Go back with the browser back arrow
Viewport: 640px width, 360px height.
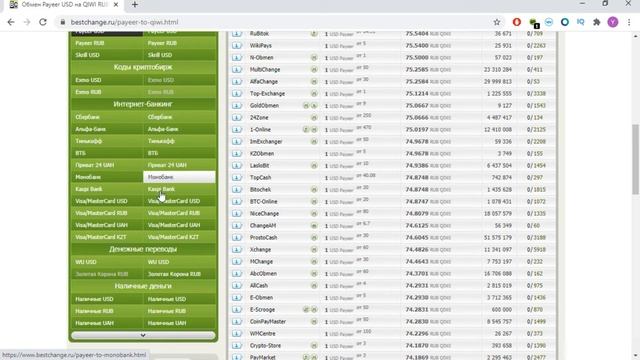coord(11,22)
